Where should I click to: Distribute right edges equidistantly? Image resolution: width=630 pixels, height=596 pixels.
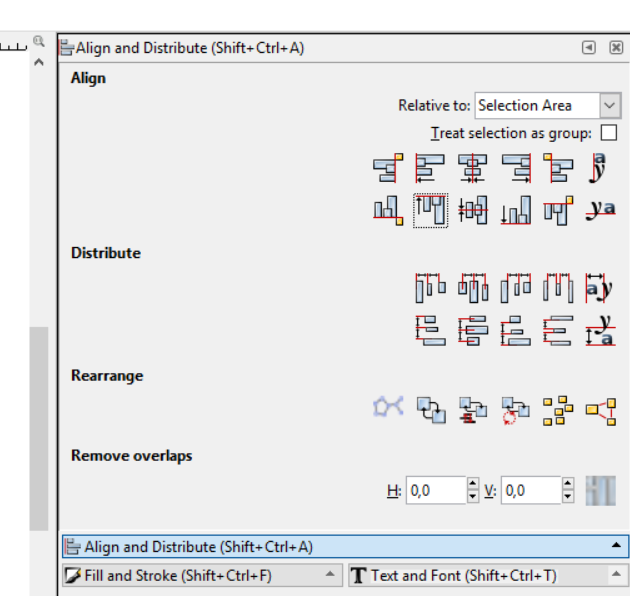(x=516, y=288)
